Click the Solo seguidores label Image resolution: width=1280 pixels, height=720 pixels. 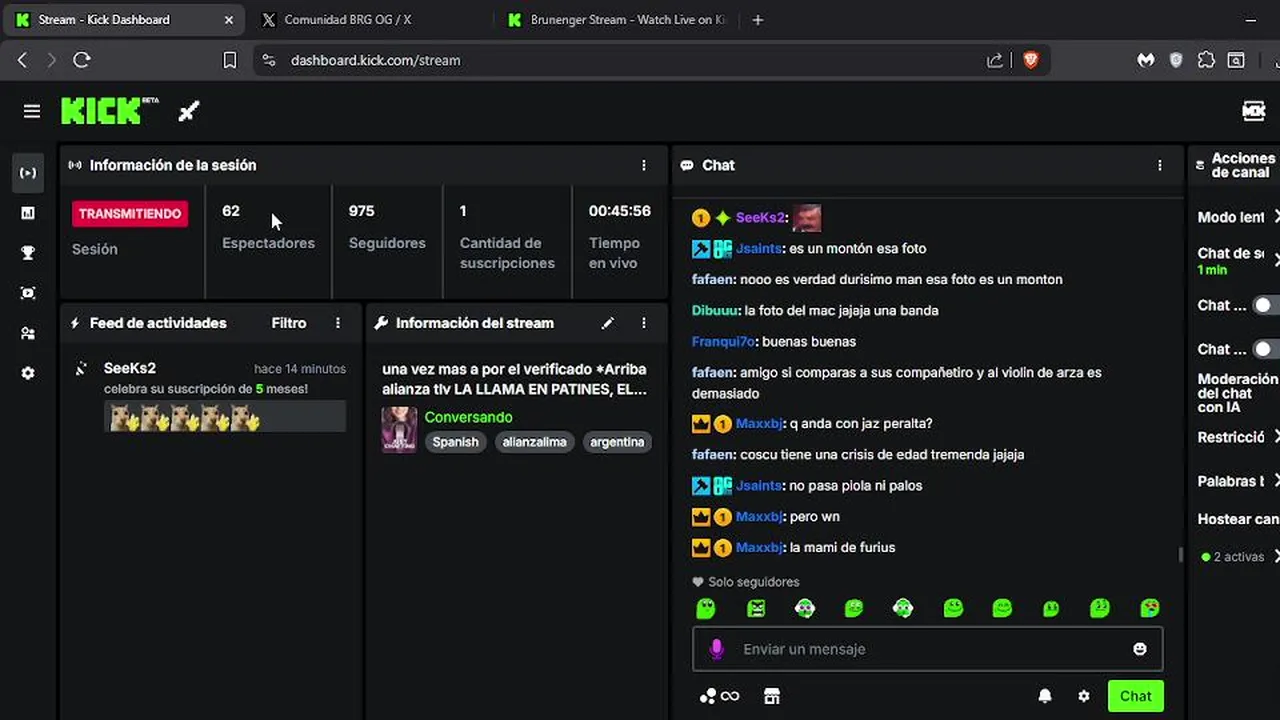coord(753,582)
